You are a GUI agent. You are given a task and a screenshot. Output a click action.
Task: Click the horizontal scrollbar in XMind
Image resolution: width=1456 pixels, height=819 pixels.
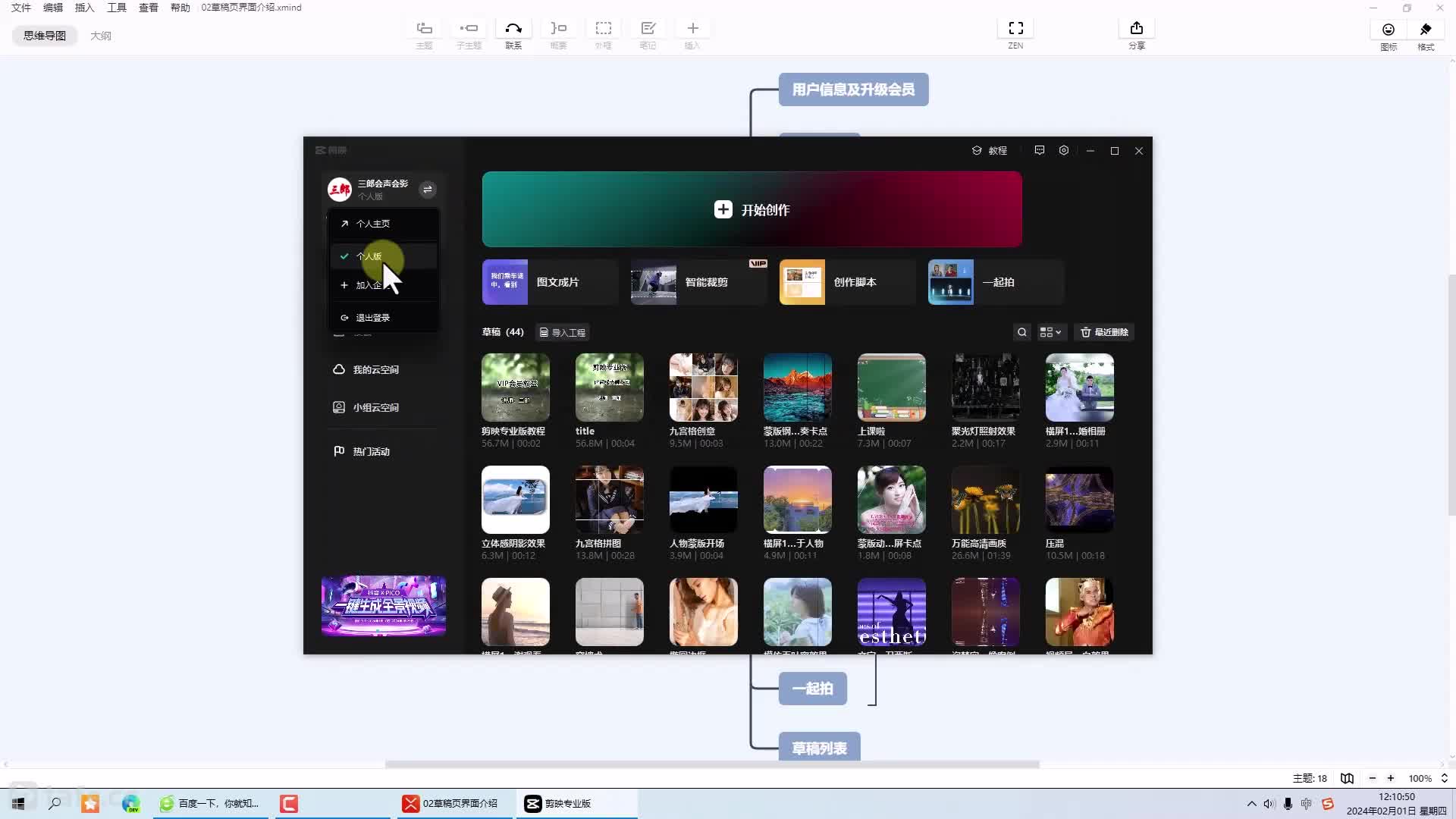tap(712, 764)
